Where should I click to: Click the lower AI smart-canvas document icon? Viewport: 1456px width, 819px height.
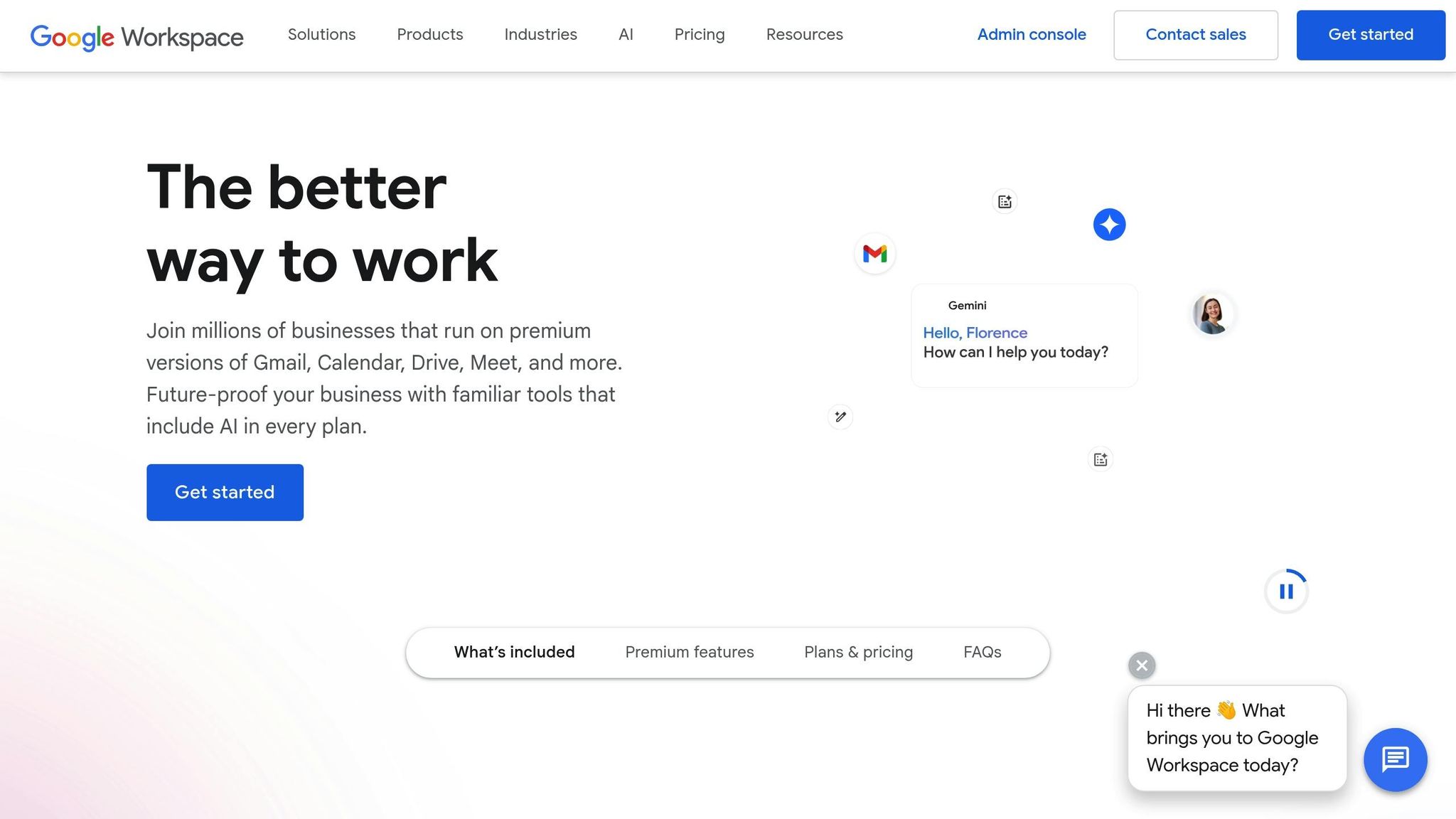(x=1100, y=459)
